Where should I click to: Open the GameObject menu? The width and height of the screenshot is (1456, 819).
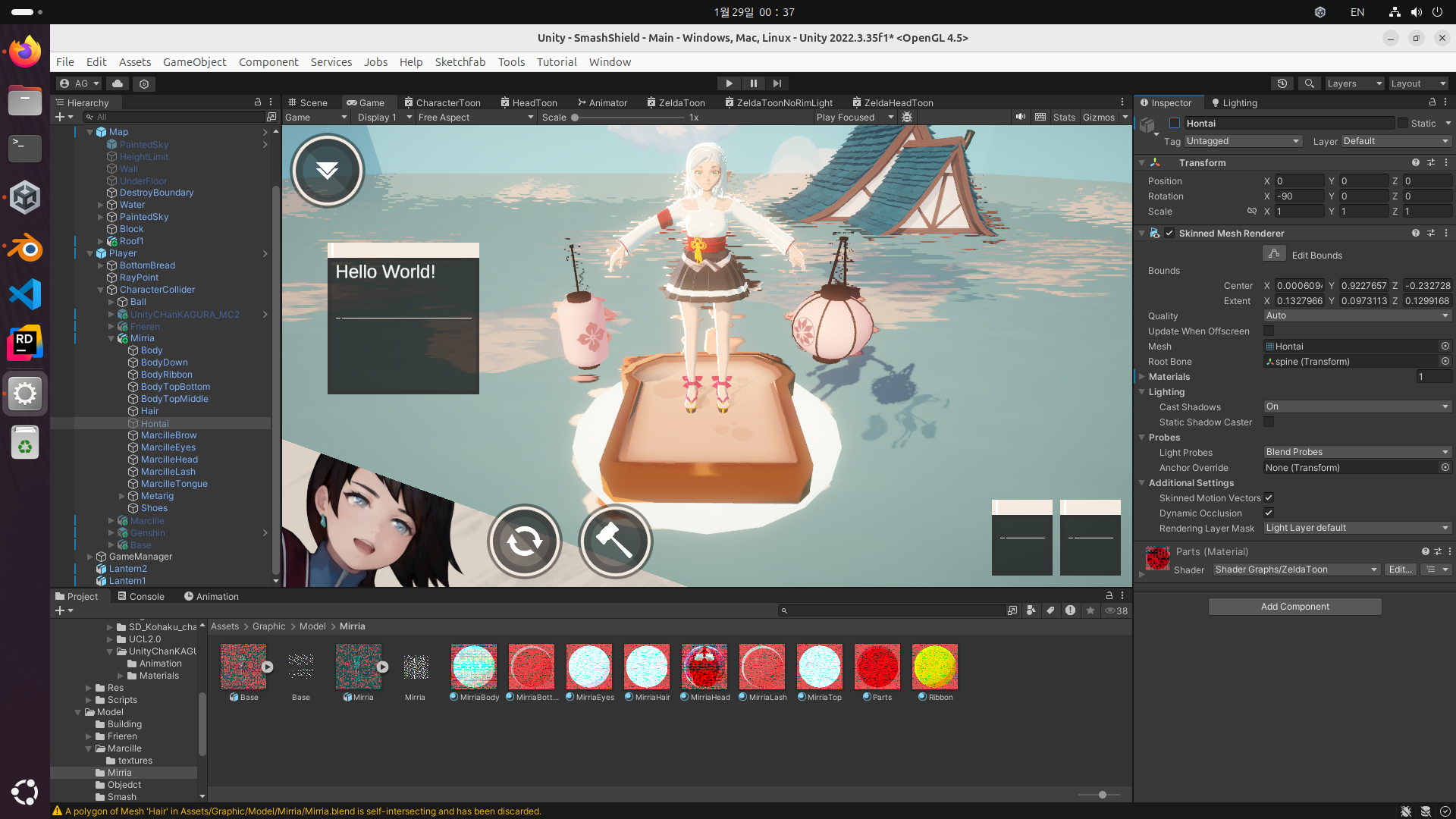194,62
